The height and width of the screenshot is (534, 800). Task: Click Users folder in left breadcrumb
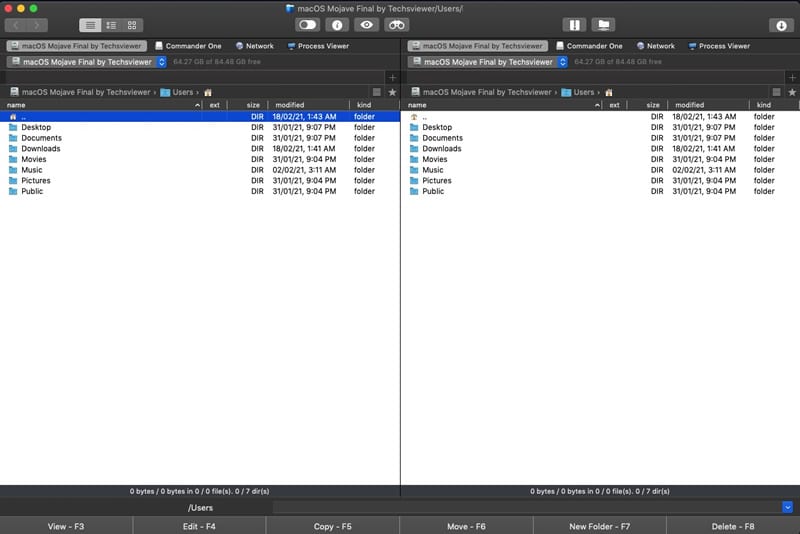click(x=177, y=92)
